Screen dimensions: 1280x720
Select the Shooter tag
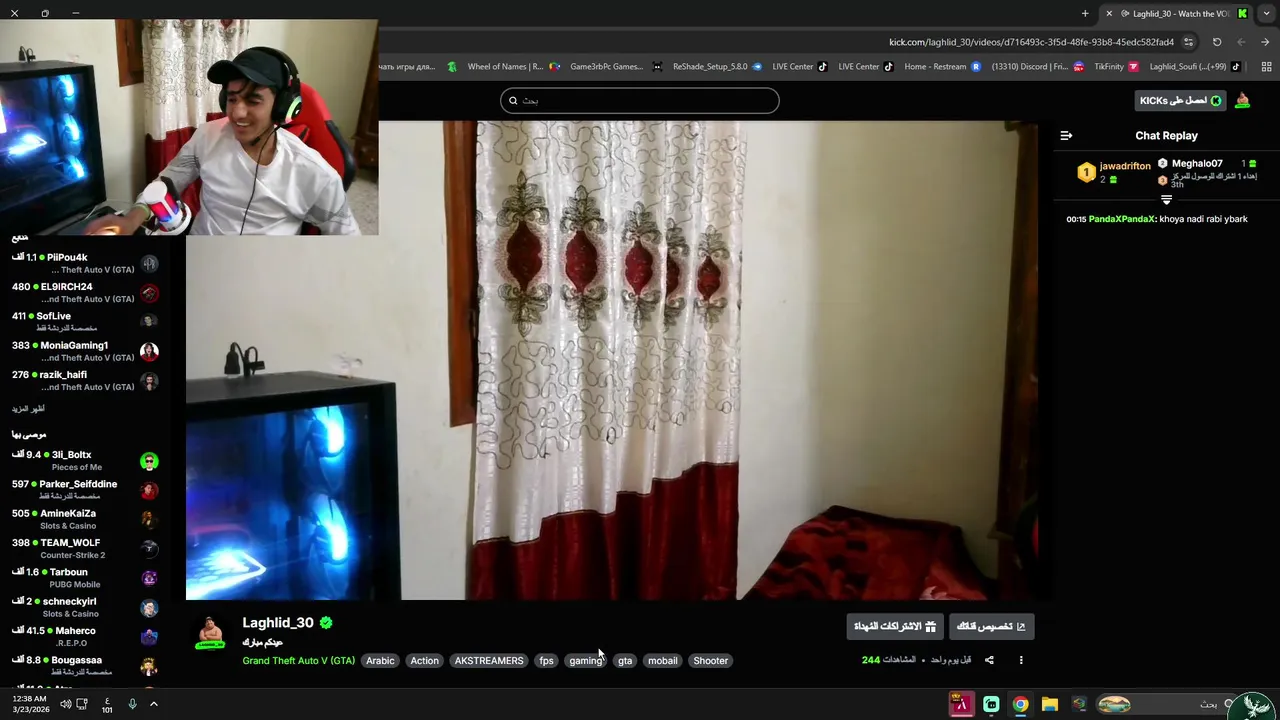[711, 661]
